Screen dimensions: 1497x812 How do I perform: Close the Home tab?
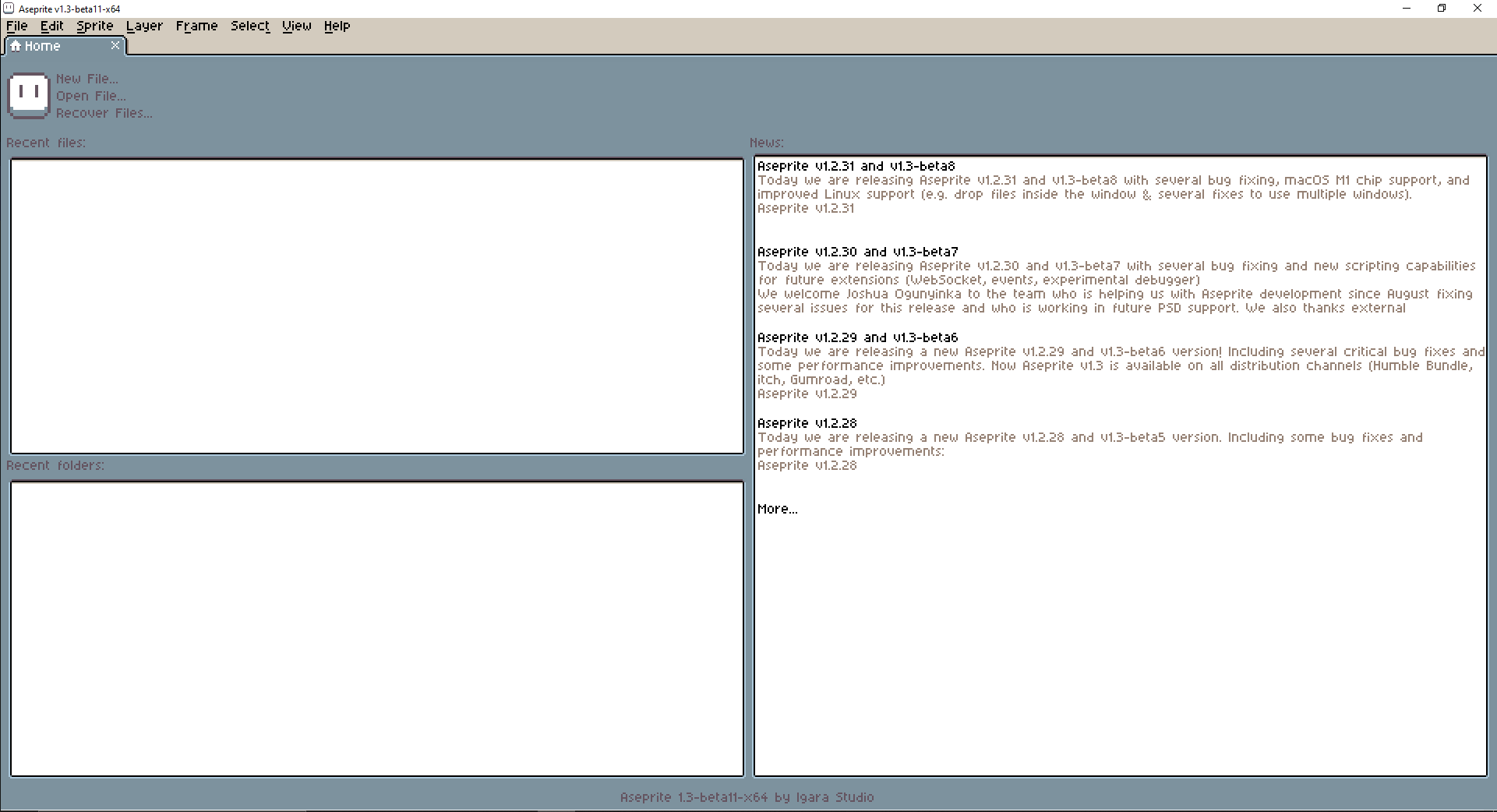coord(115,46)
